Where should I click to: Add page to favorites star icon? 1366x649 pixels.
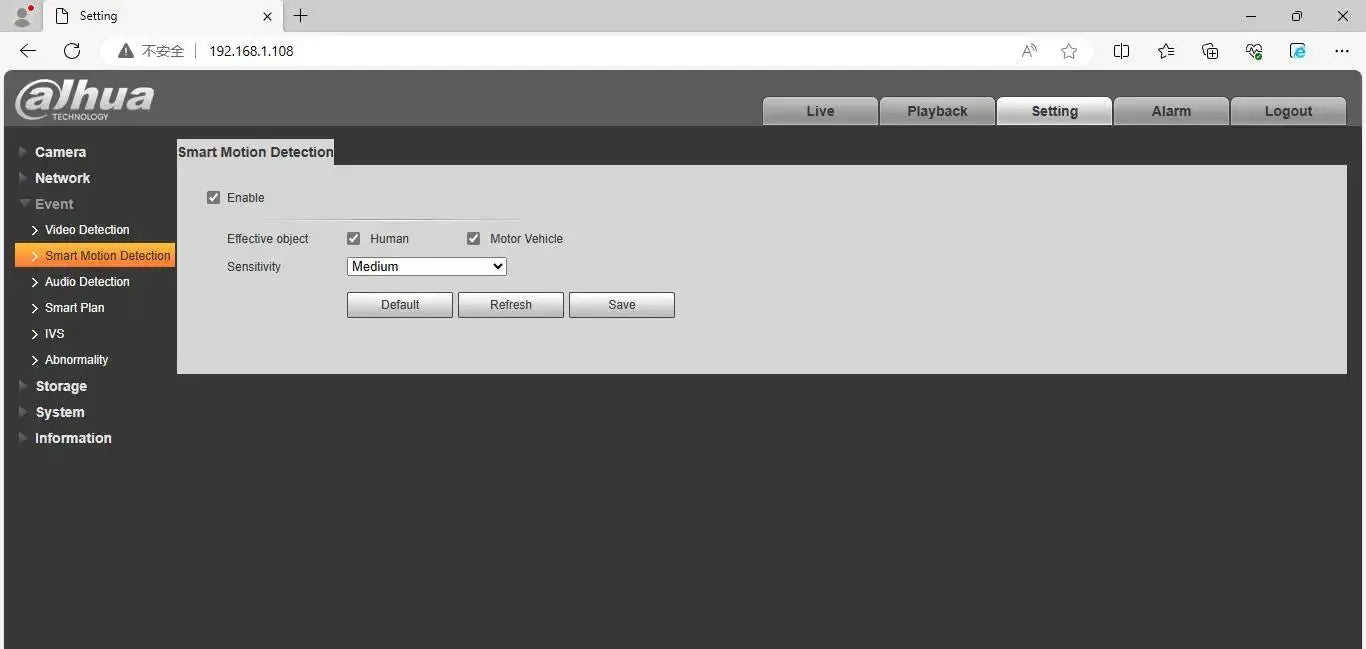pyautogui.click(x=1069, y=51)
